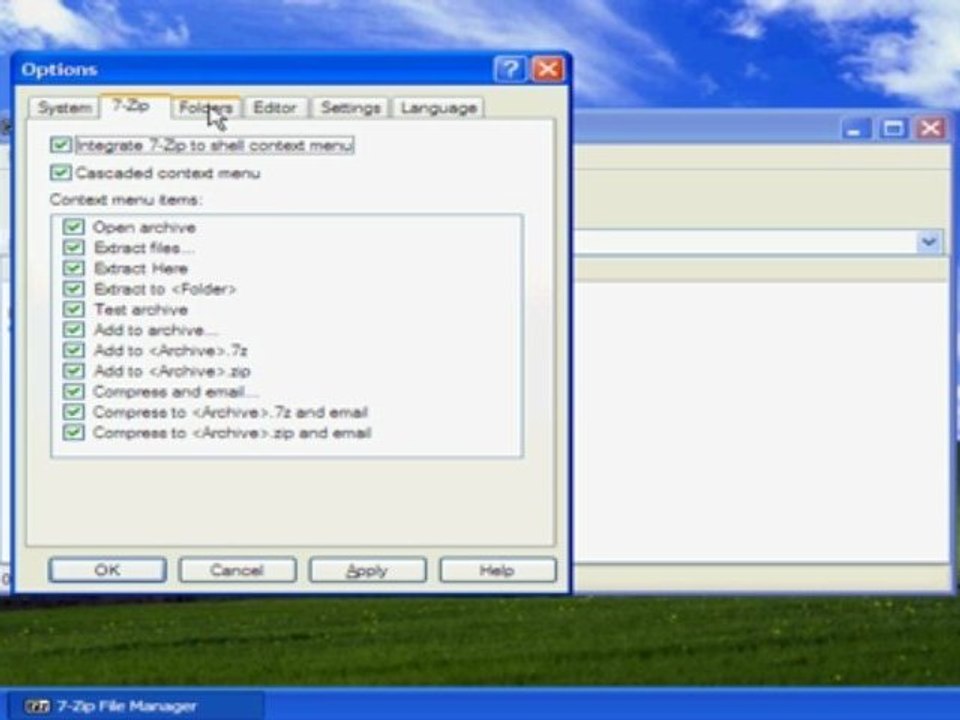The height and width of the screenshot is (720, 960).
Task: Select the 7-Zip tab
Action: tap(131, 106)
